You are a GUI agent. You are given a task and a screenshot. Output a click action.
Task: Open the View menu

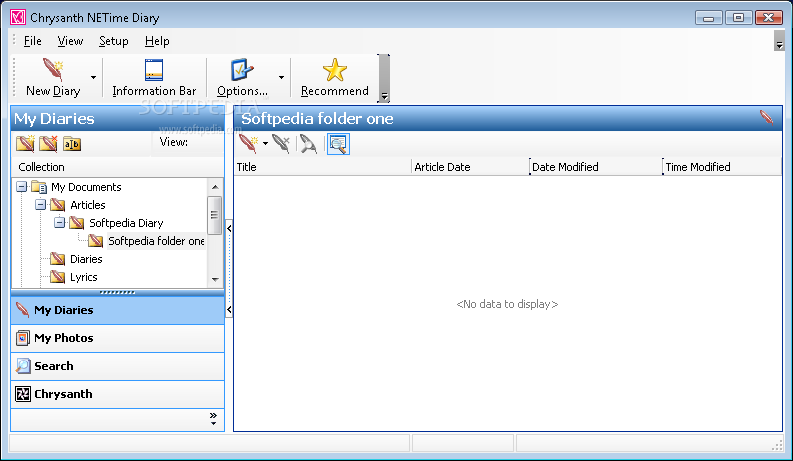tap(70, 41)
